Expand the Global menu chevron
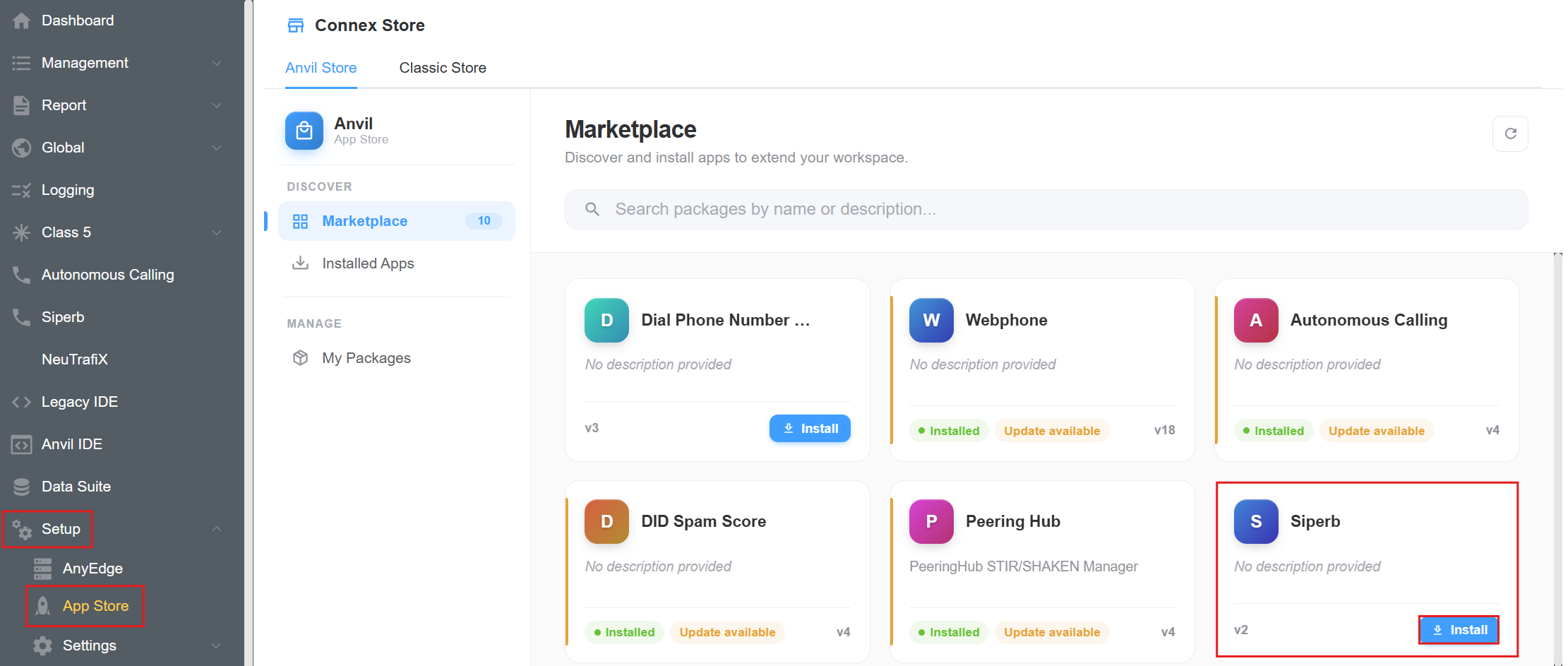 tap(217, 148)
